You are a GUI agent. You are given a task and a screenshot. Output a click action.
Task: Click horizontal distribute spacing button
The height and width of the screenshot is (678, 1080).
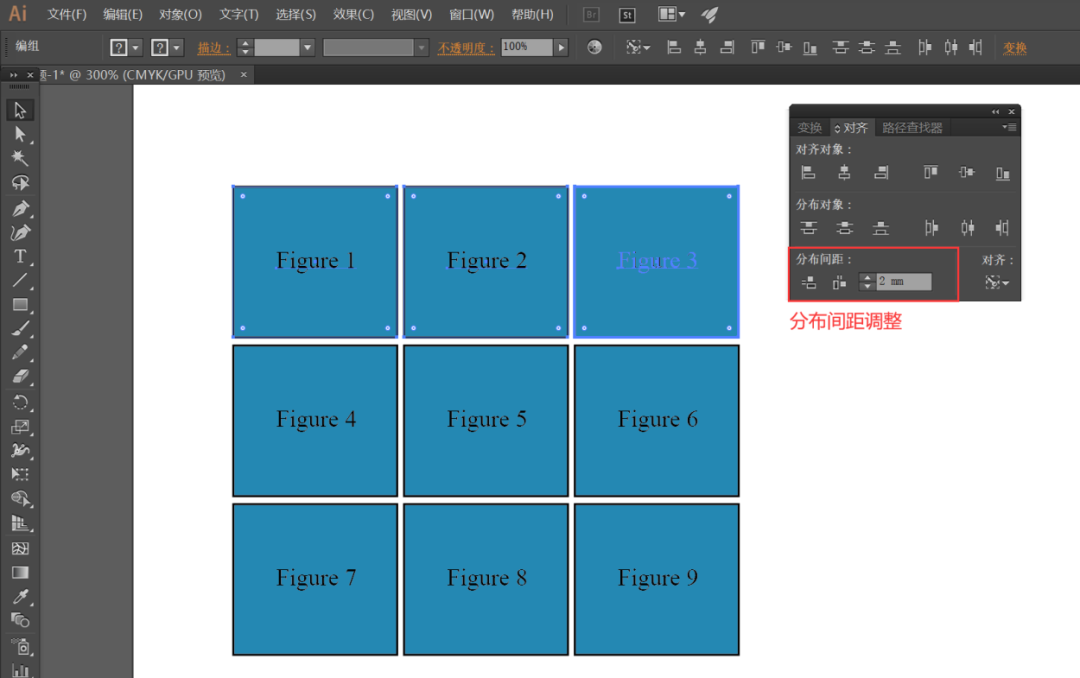click(839, 282)
